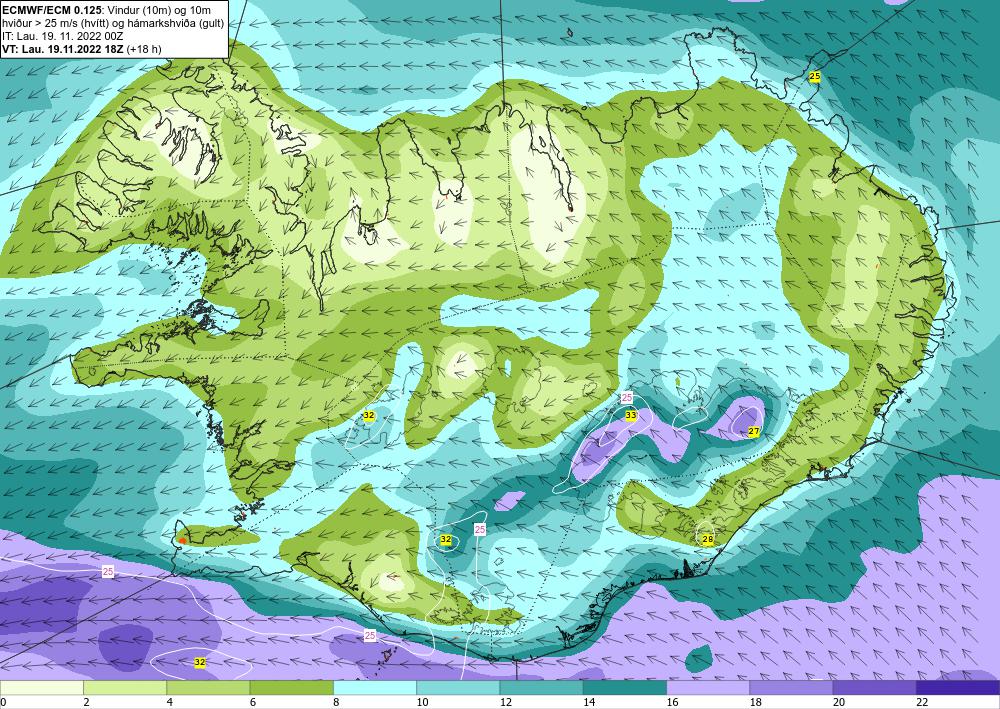Image resolution: width=1000 pixels, height=709 pixels.
Task: Click the 'IT: Lau. 19. 11. 2022 00Z' line
Action: [x=62, y=36]
